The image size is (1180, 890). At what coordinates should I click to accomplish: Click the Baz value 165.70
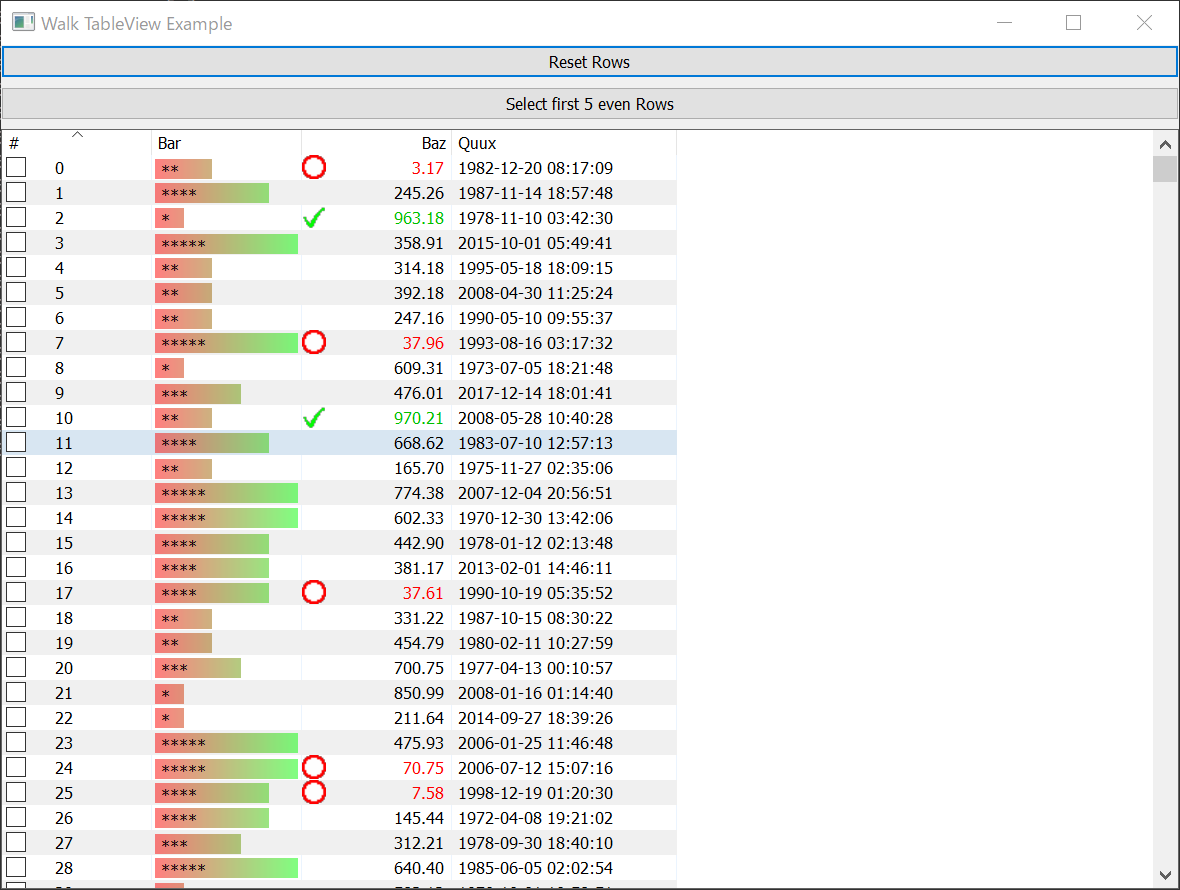[x=419, y=468]
